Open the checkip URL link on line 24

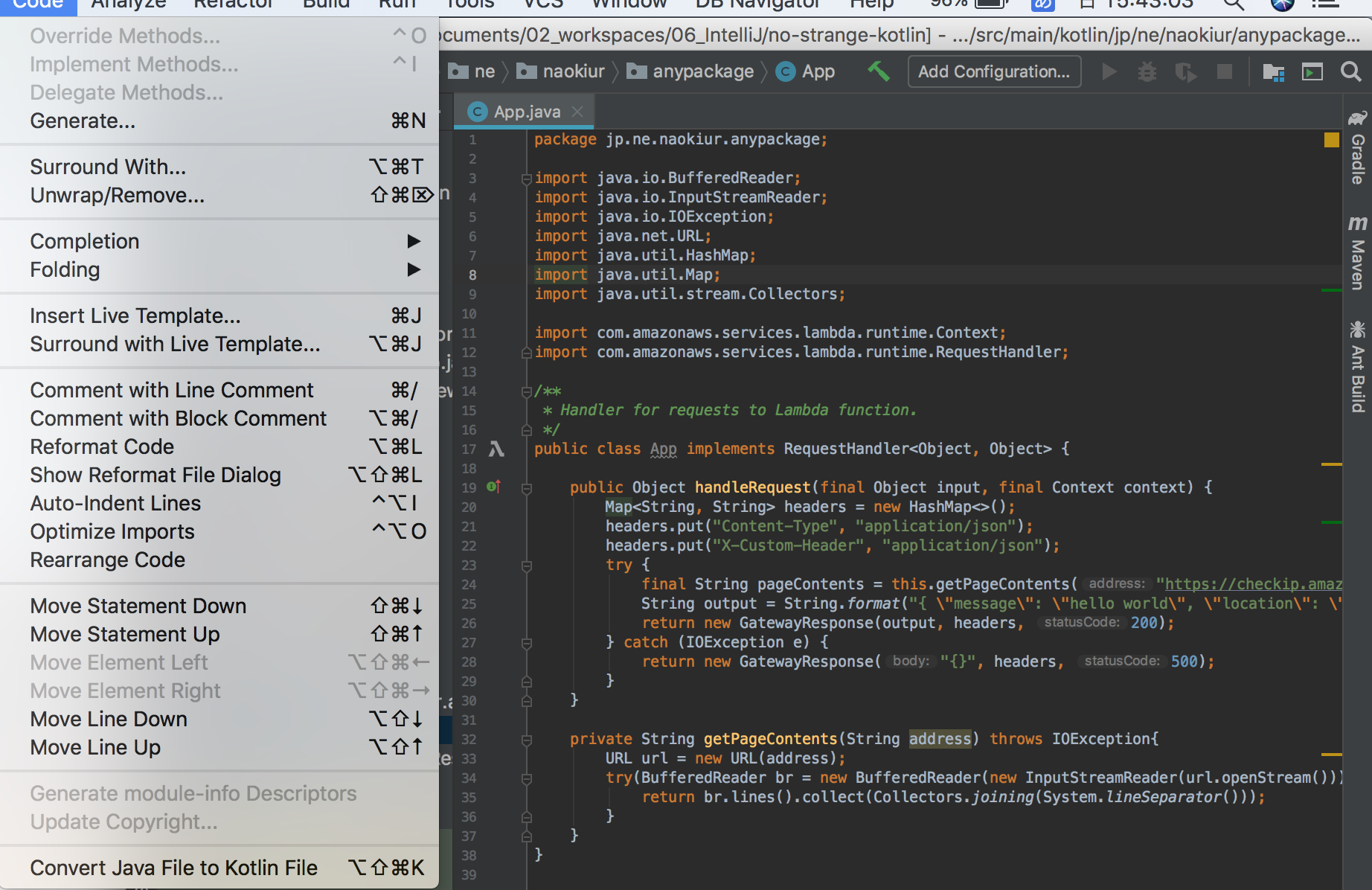click(x=1254, y=584)
